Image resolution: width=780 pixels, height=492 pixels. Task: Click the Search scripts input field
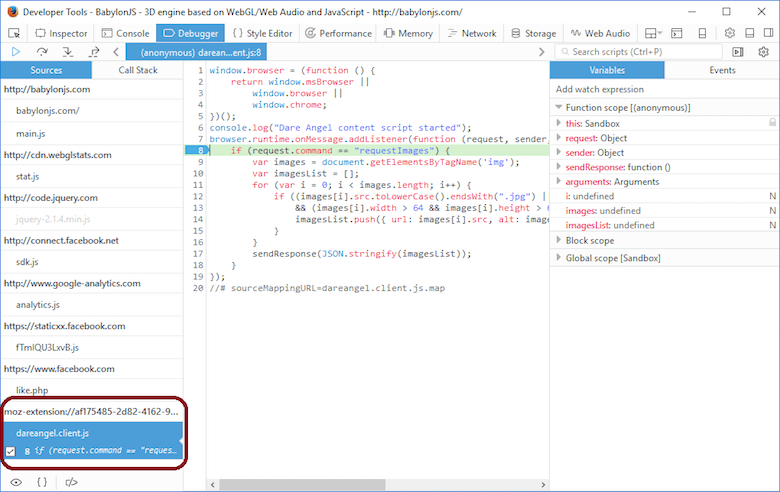644,52
